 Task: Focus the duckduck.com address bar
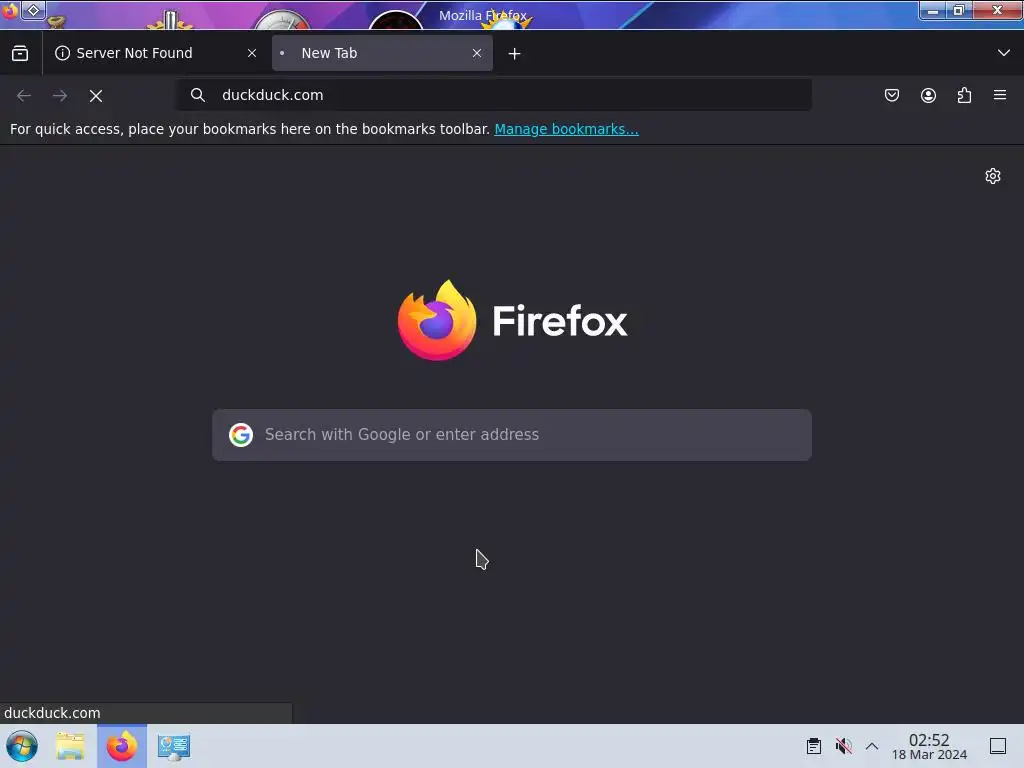point(494,95)
